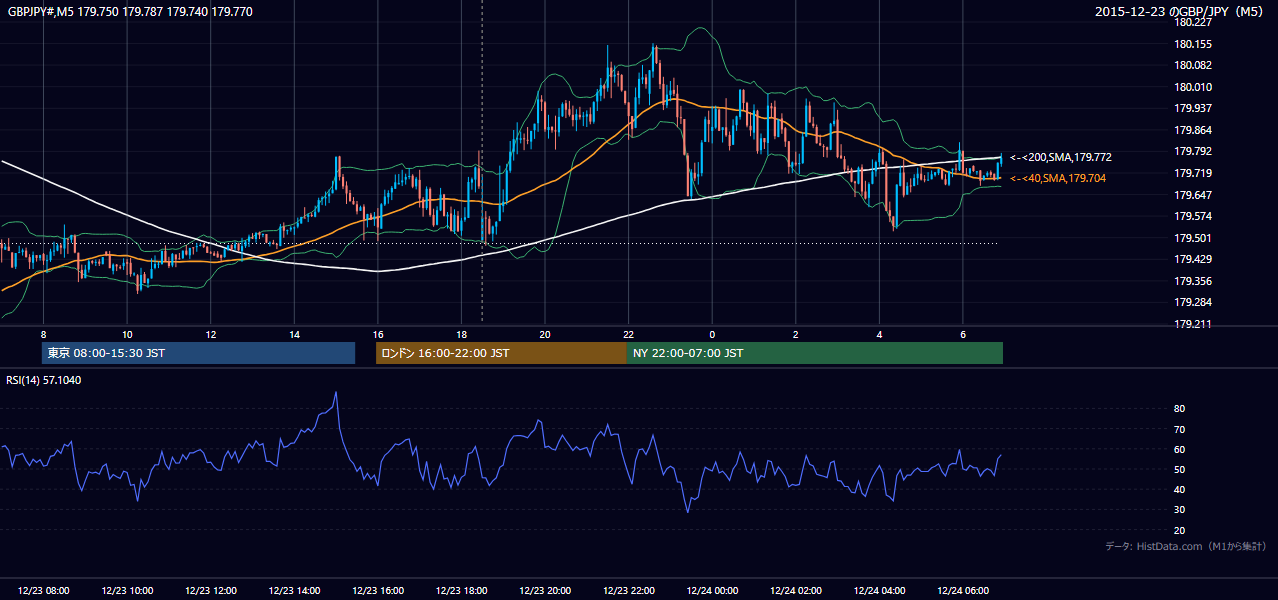This screenshot has height=600, width=1278.
Task: Click hour label 8 below the price chart
Action: (x=43, y=333)
